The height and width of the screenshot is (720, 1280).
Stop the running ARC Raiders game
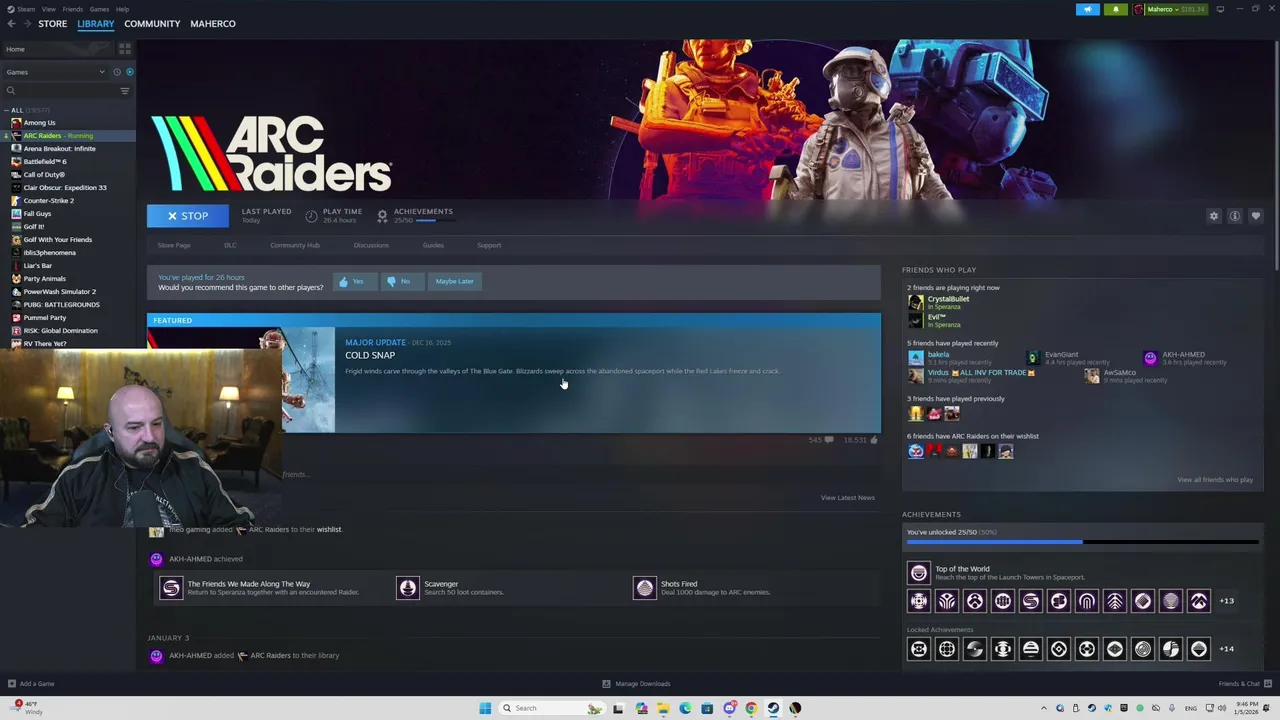coord(188,216)
